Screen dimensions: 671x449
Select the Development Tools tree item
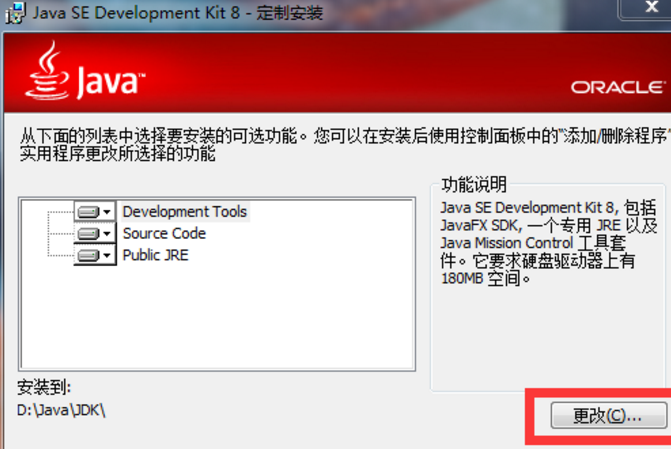pos(185,211)
